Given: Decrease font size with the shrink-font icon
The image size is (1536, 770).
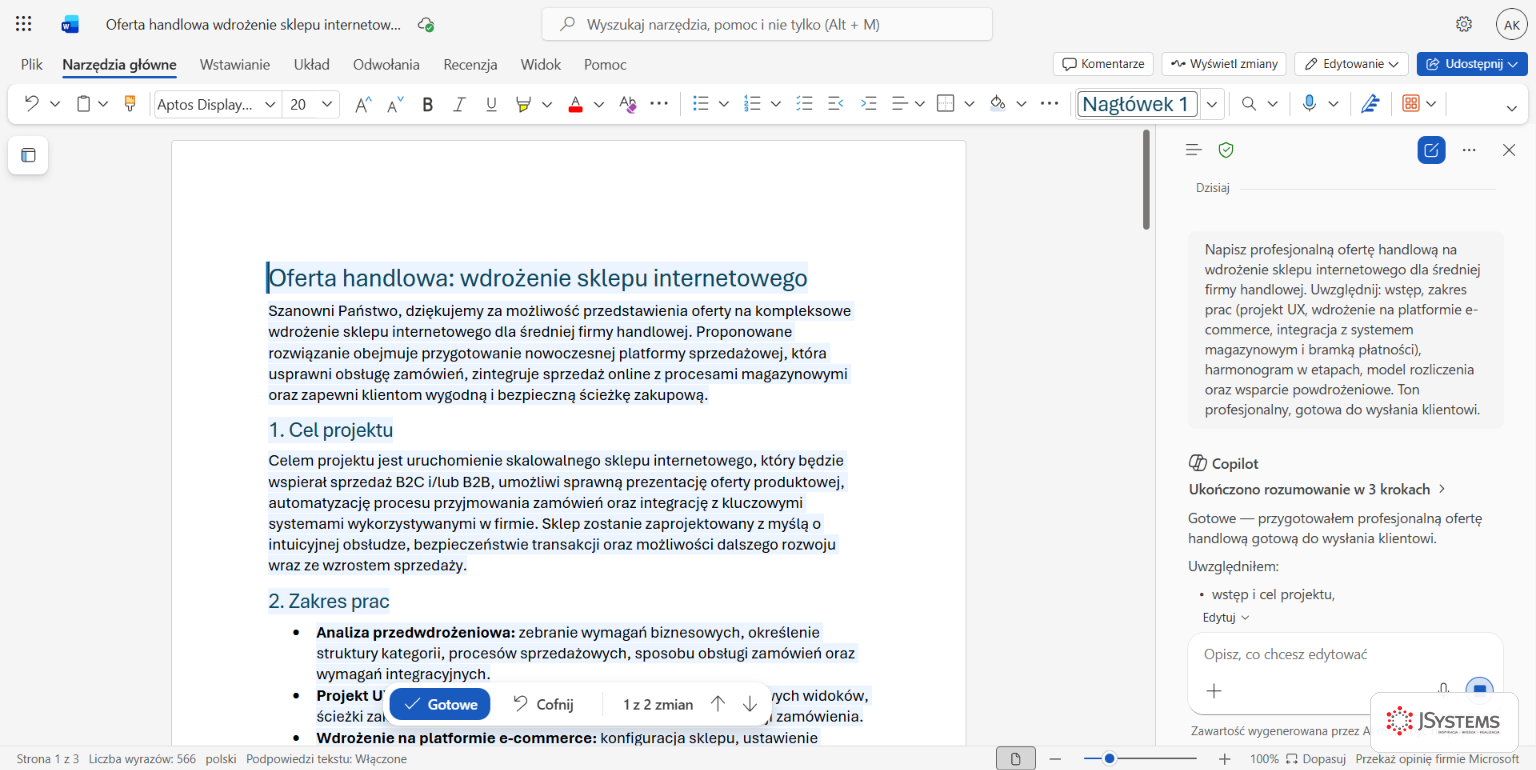Looking at the screenshot, I should tap(395, 103).
